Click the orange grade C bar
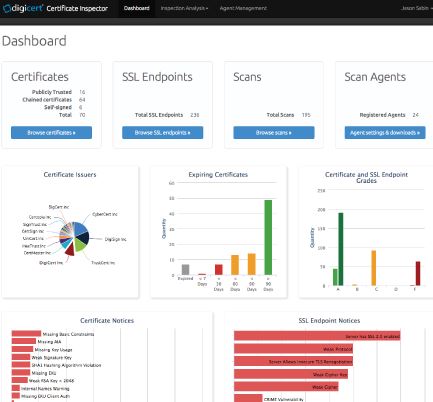This screenshot has width=433, height=402. click(374, 268)
